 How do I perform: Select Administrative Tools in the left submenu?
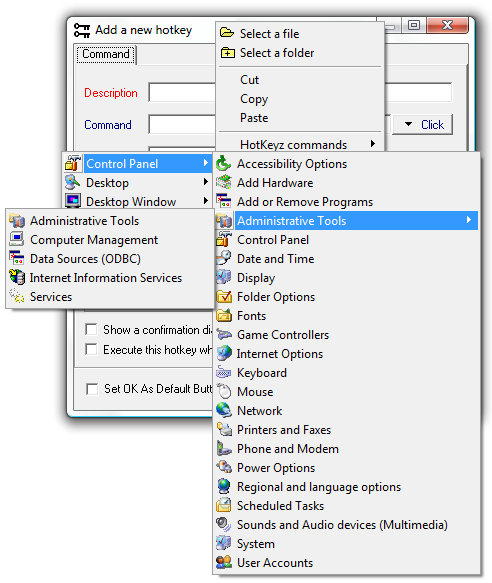tap(110, 221)
